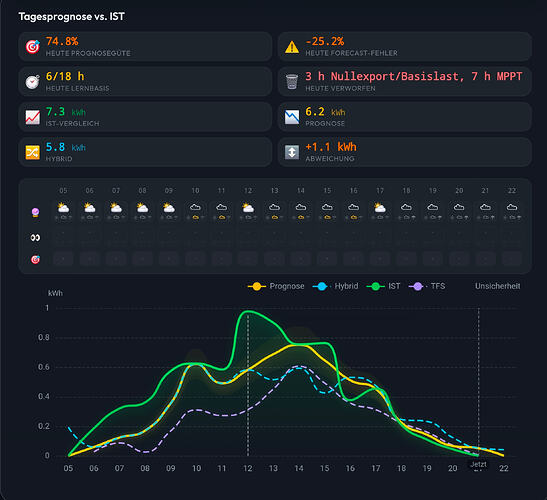Click the 05 label on the chart x-axis

pos(68,468)
